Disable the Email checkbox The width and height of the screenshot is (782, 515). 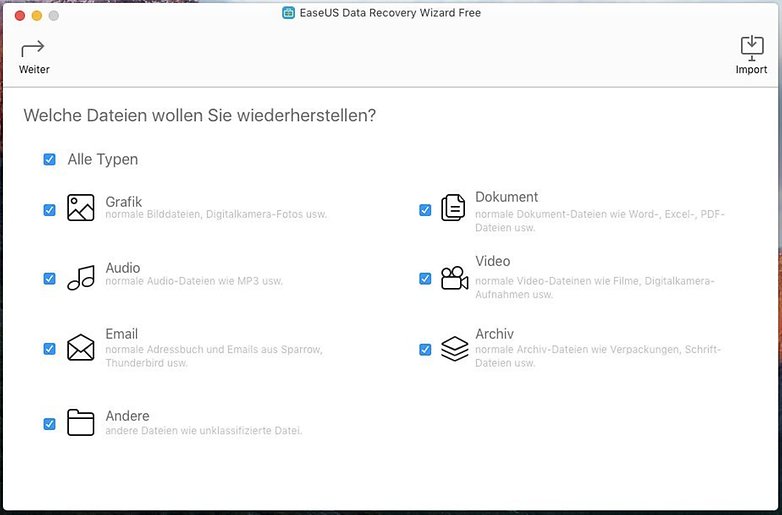[x=49, y=349]
